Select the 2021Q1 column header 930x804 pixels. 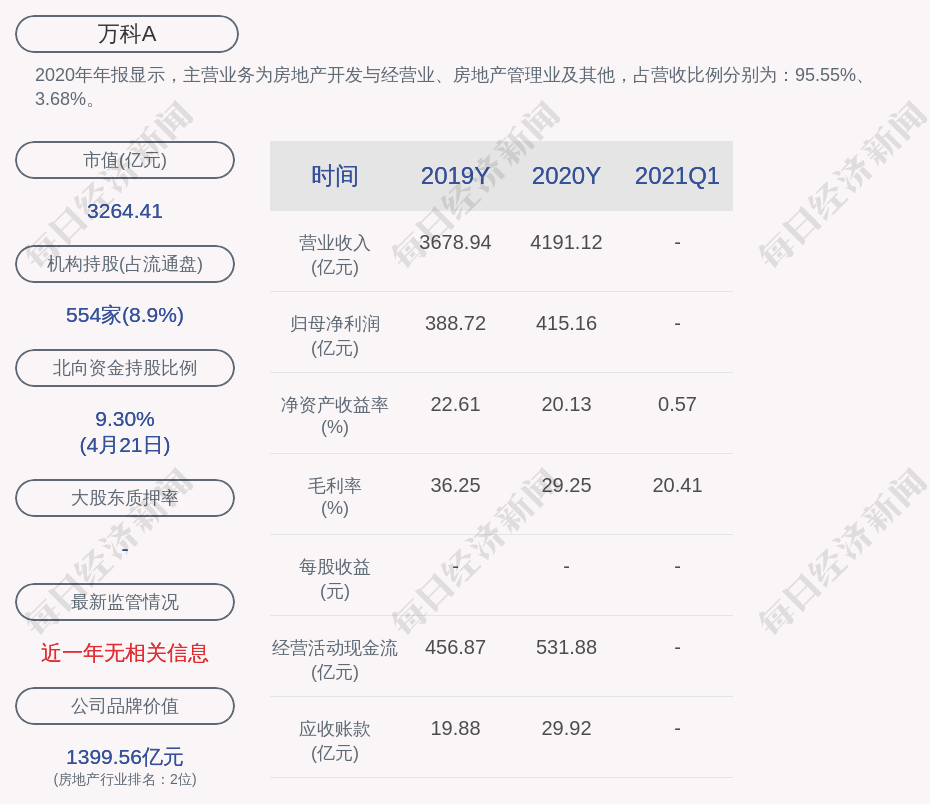tap(677, 176)
